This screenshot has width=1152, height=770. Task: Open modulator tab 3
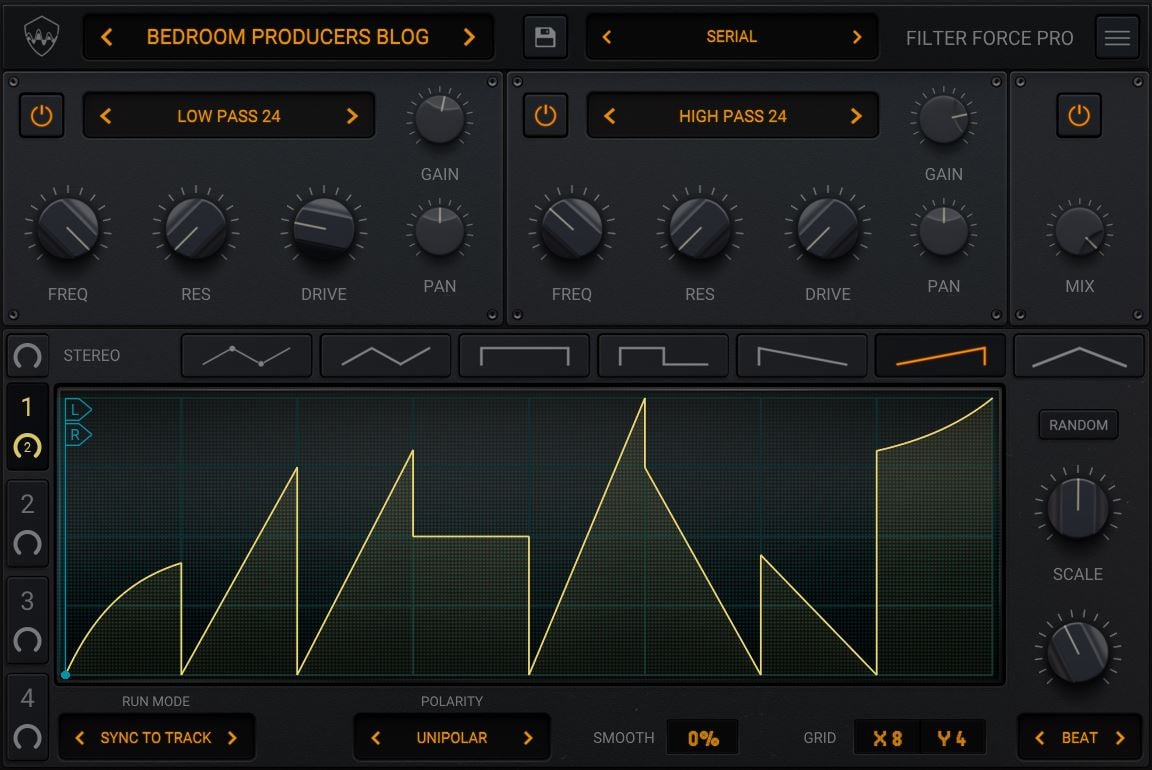[x=27, y=619]
